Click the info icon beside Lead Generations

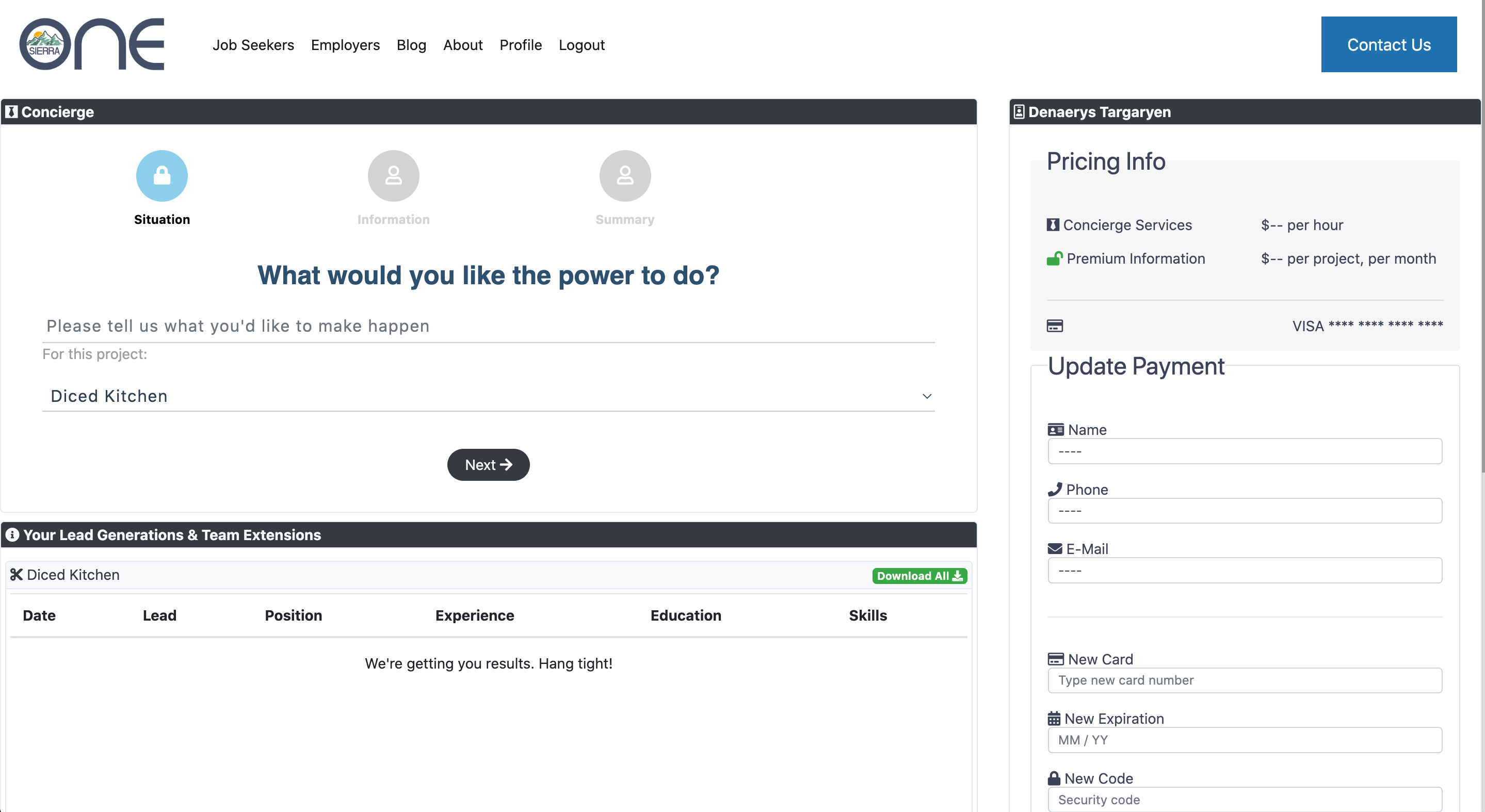12,535
